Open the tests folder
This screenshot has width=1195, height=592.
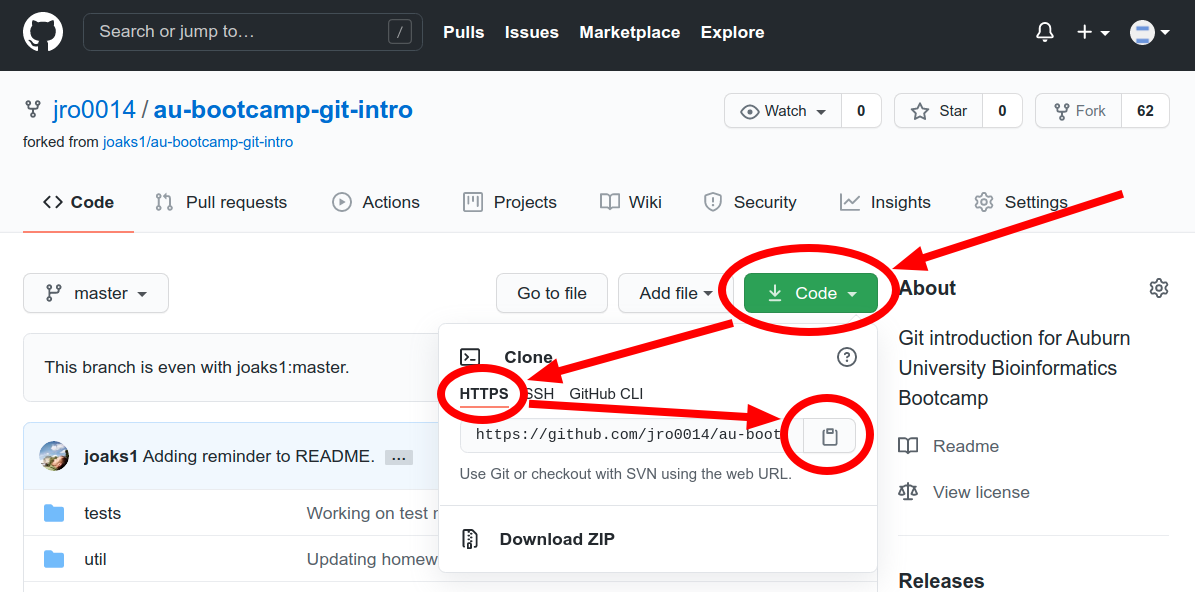pyautogui.click(x=102, y=514)
